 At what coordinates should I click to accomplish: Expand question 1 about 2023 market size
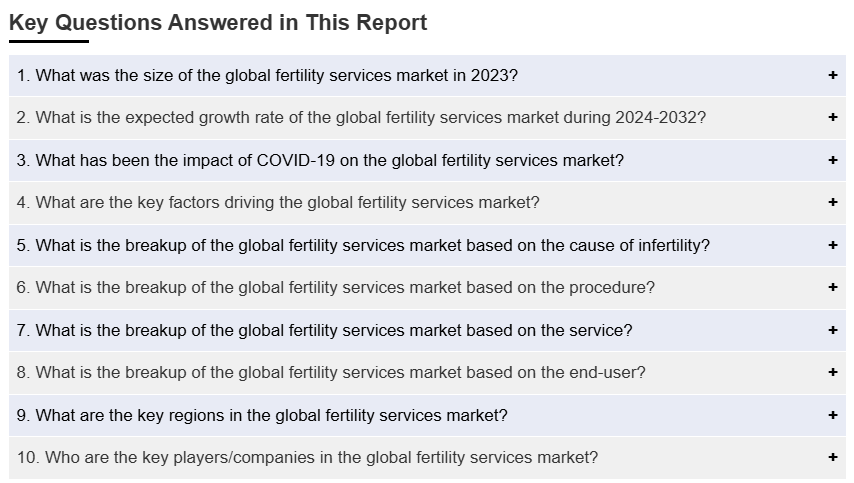[267, 75]
